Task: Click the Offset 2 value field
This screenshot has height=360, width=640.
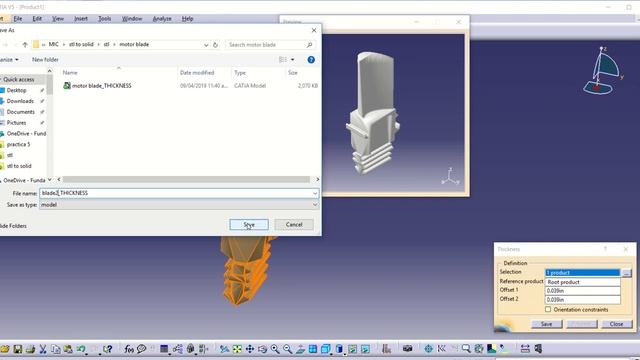Action: point(582,300)
